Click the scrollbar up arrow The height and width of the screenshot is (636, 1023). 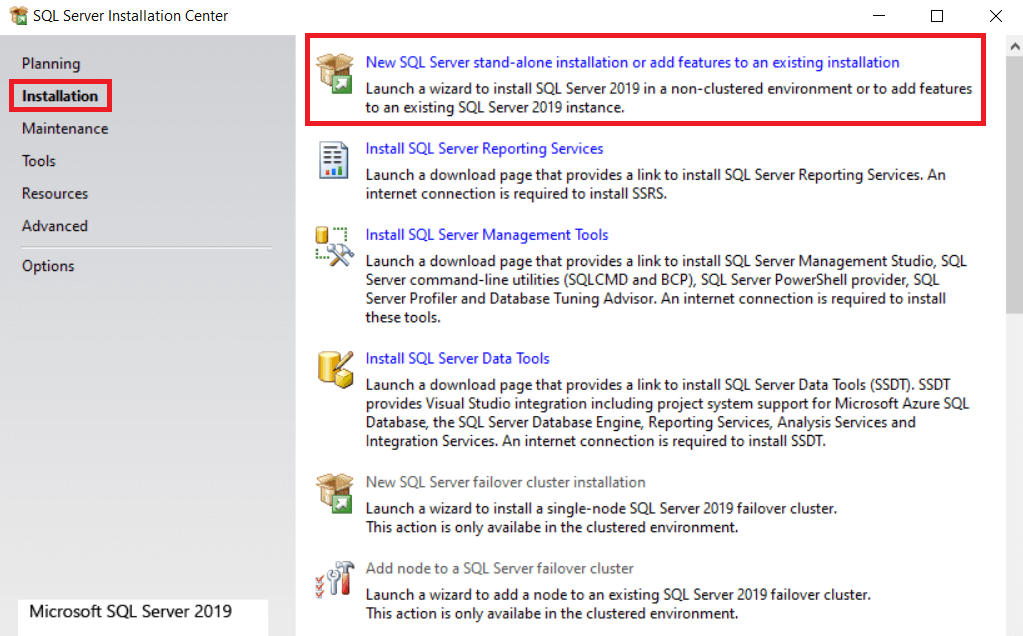pos(1015,46)
